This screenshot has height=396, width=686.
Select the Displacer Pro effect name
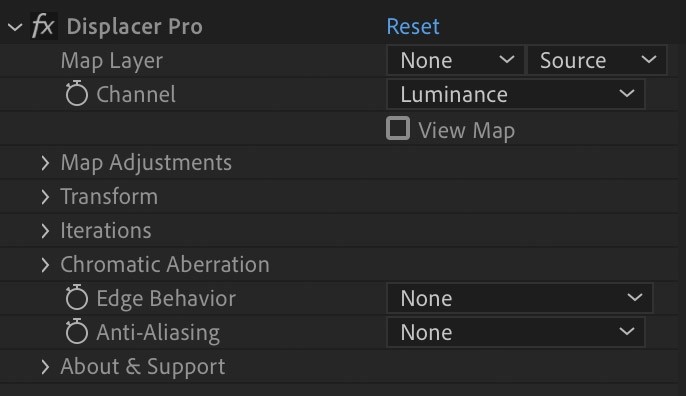tap(134, 26)
